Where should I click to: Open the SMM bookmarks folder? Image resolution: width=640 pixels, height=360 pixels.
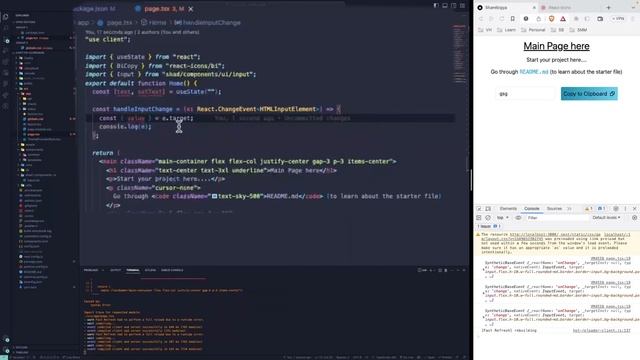pos(578,30)
